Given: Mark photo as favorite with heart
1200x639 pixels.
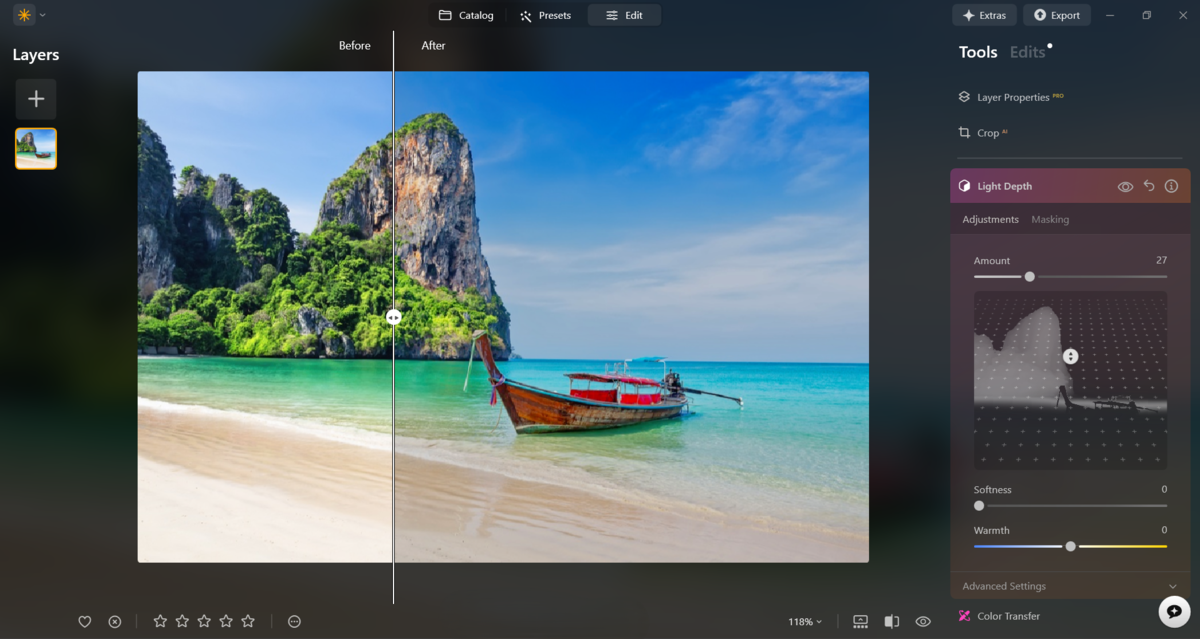Looking at the screenshot, I should [x=85, y=621].
